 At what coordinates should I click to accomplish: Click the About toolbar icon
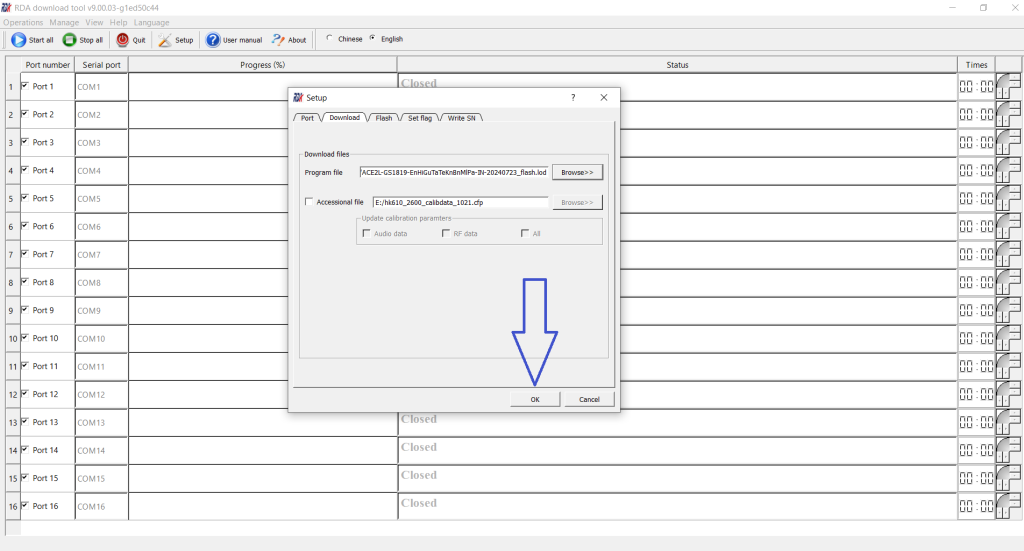(x=278, y=40)
